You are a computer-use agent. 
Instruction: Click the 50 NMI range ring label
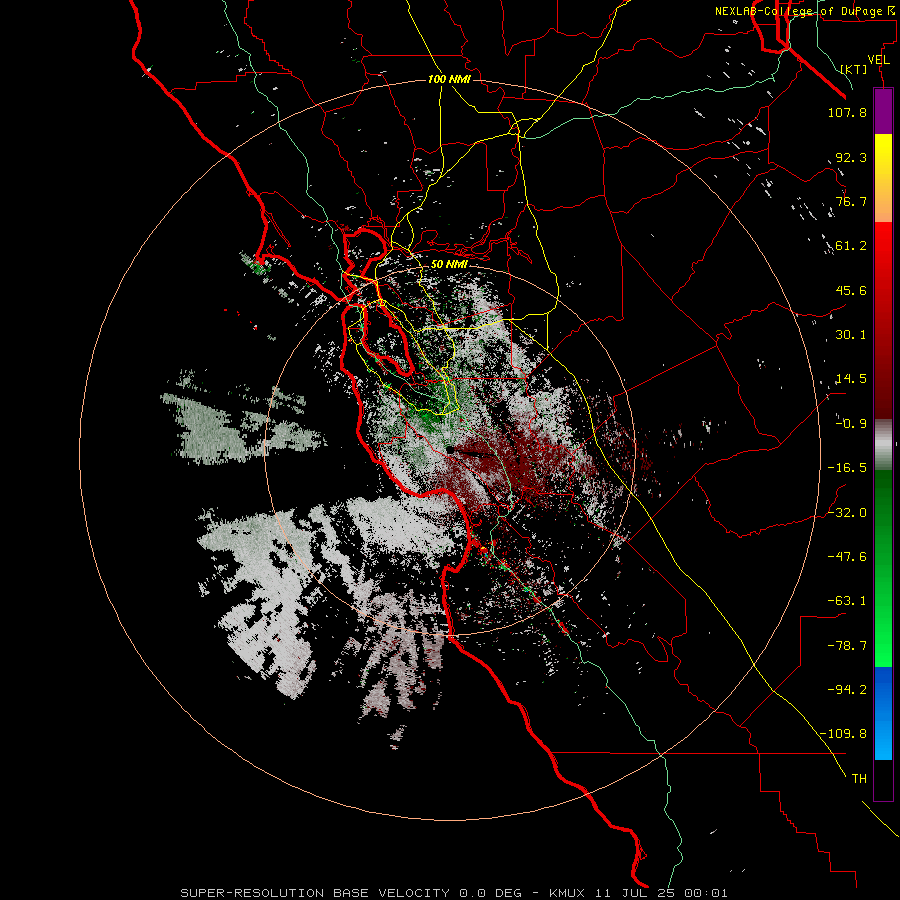click(449, 264)
